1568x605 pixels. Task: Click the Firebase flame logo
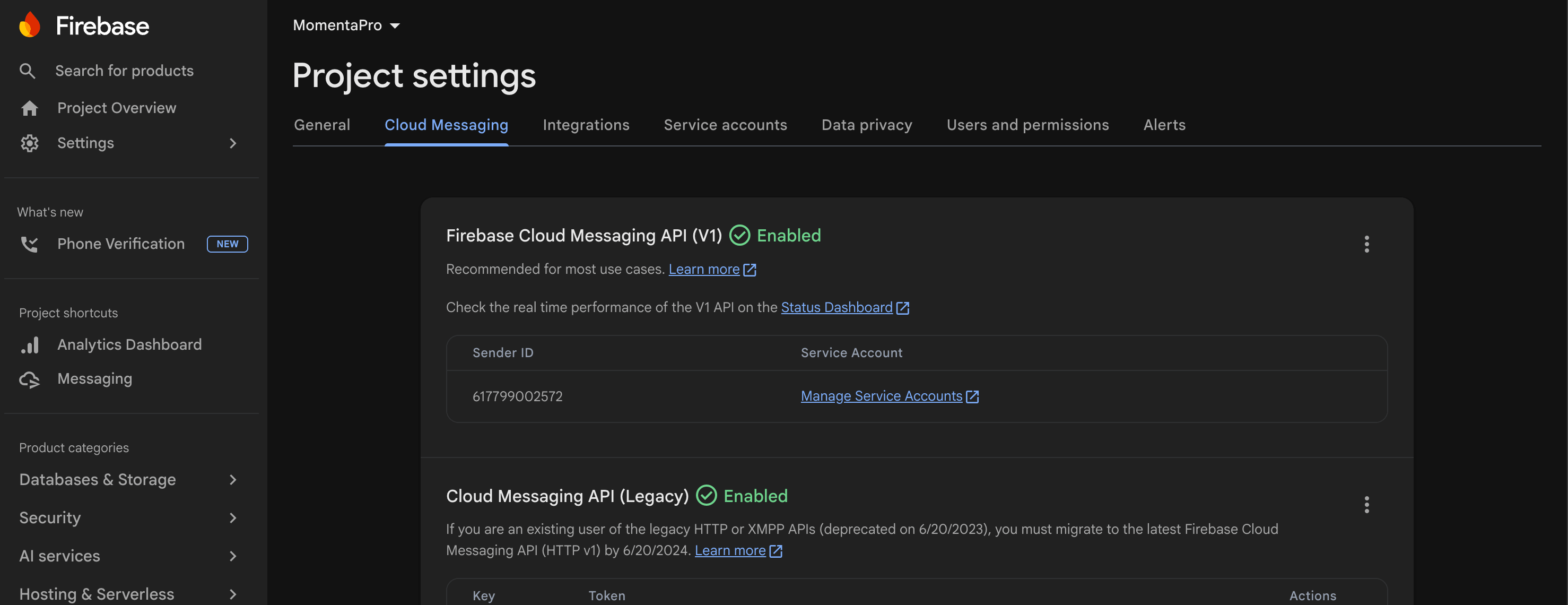pyautogui.click(x=29, y=25)
